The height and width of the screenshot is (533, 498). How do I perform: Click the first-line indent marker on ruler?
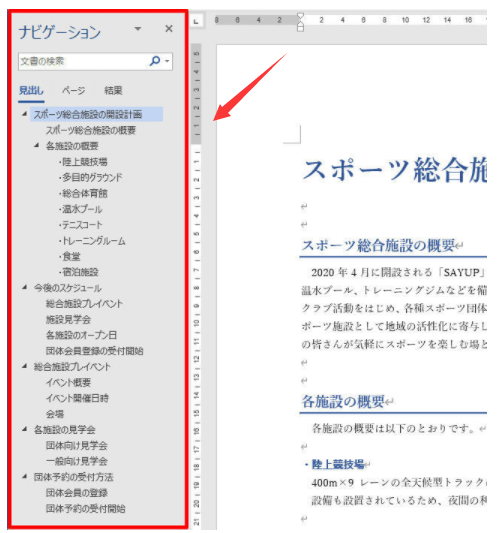[x=300, y=16]
